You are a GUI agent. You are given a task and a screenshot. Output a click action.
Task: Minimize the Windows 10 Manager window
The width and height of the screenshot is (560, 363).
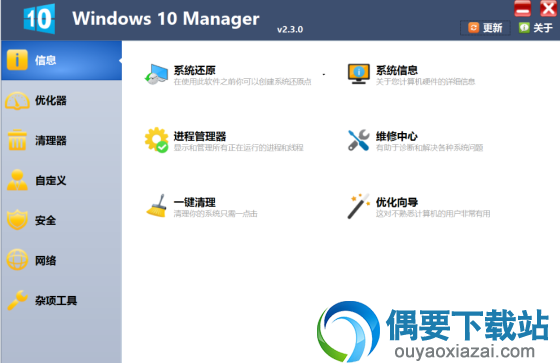click(522, 9)
